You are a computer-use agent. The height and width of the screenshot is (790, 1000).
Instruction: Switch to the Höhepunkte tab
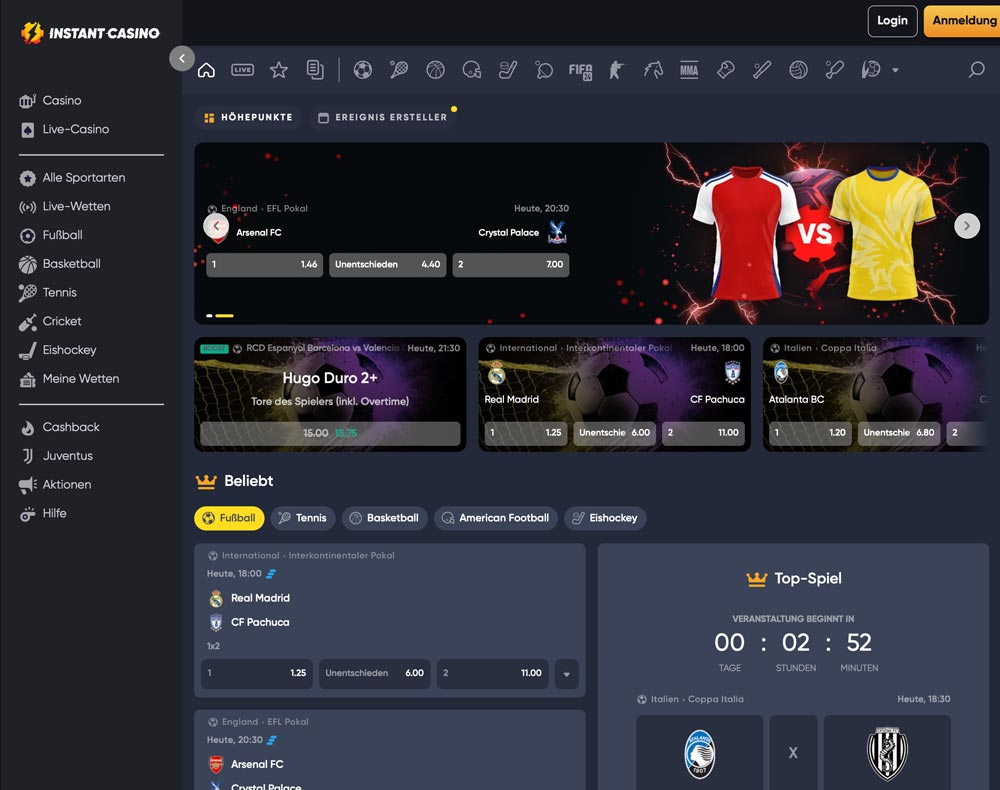248,117
